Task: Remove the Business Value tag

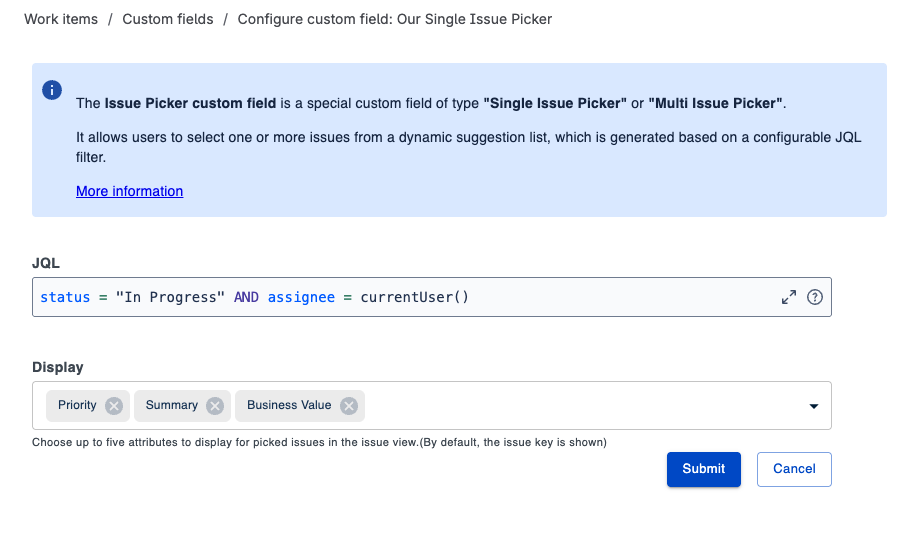Action: click(348, 405)
